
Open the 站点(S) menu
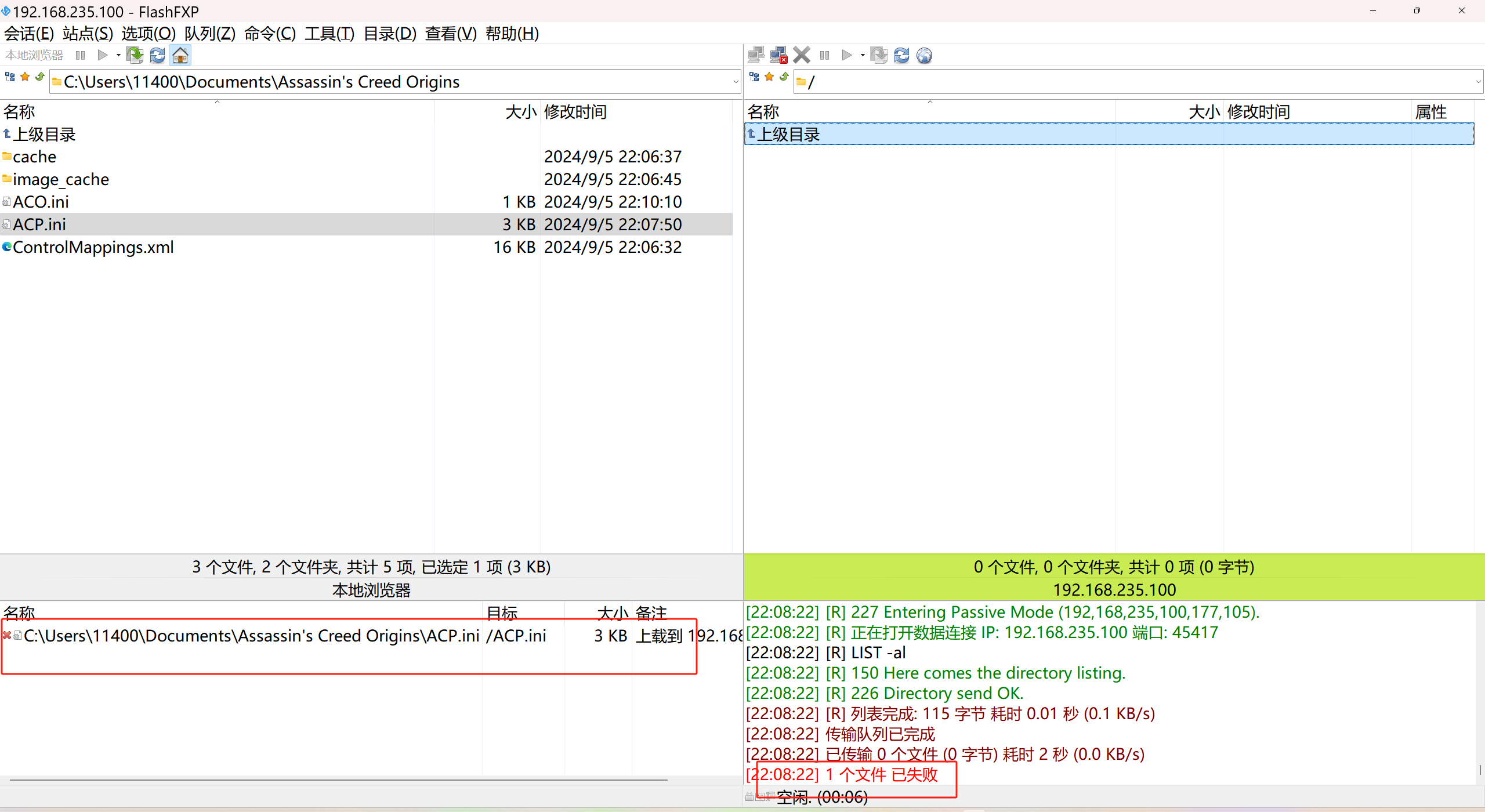(88, 34)
